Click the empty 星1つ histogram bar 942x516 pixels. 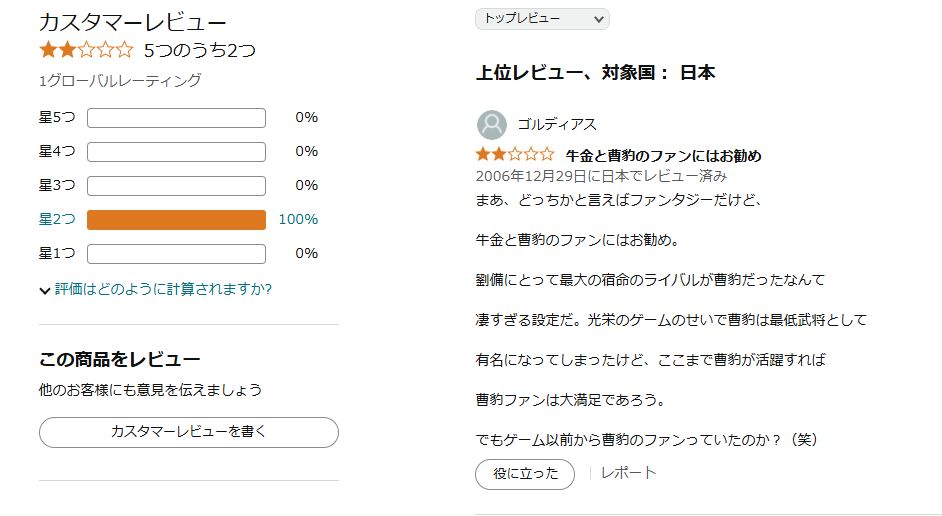coord(176,254)
